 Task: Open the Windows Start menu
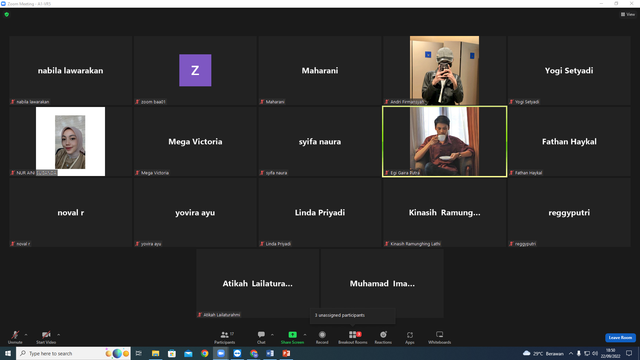pos(8,353)
